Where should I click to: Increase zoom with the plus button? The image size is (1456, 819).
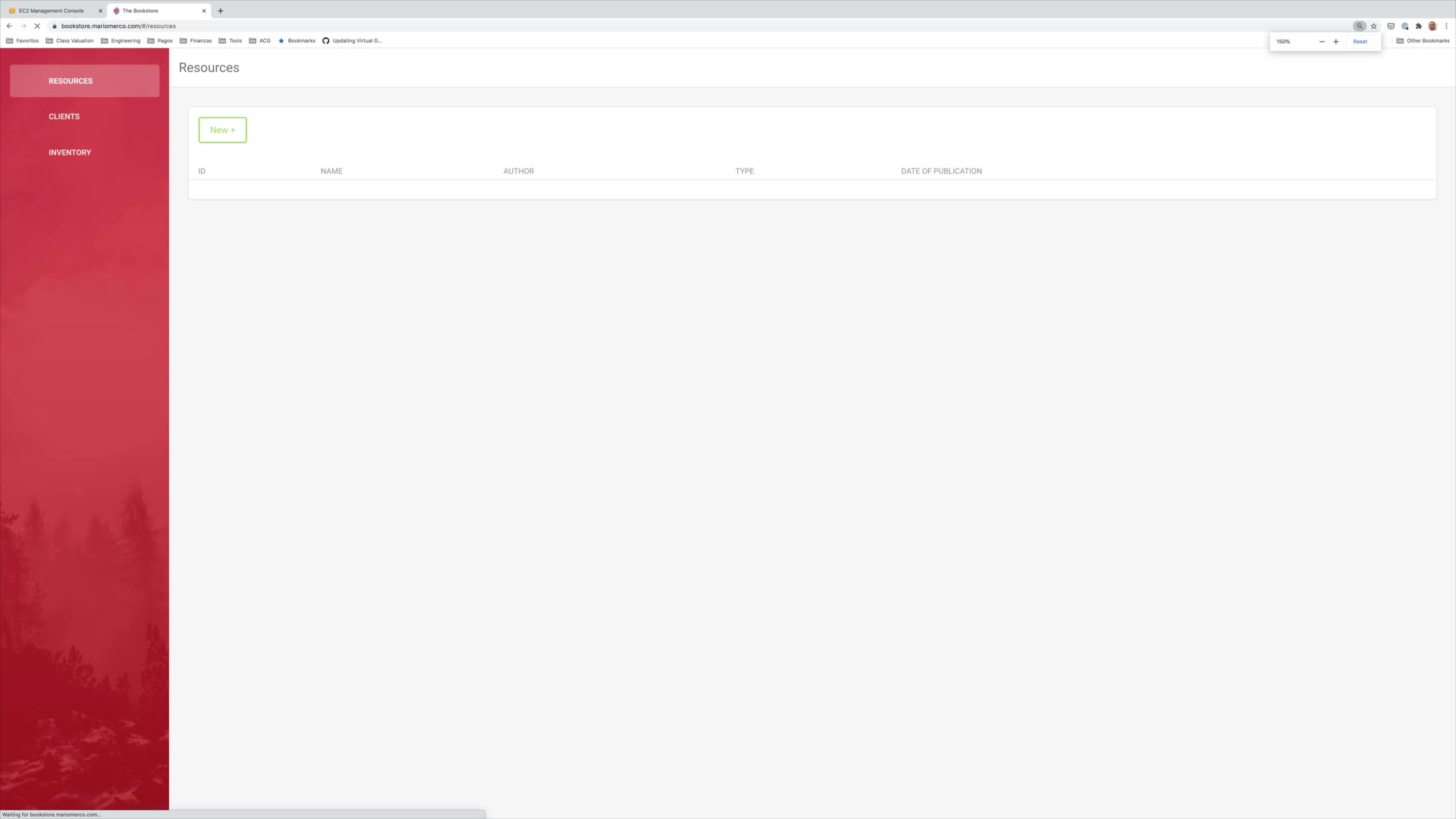[x=1336, y=42]
